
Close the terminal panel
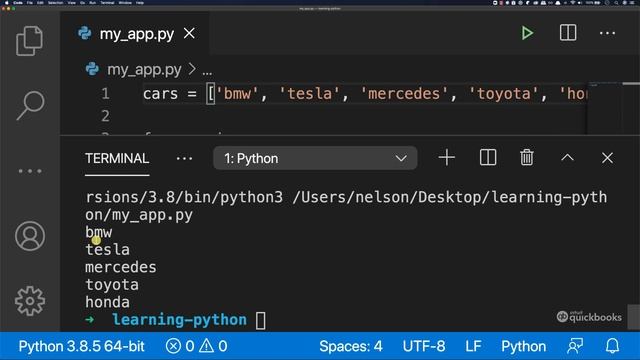point(607,158)
